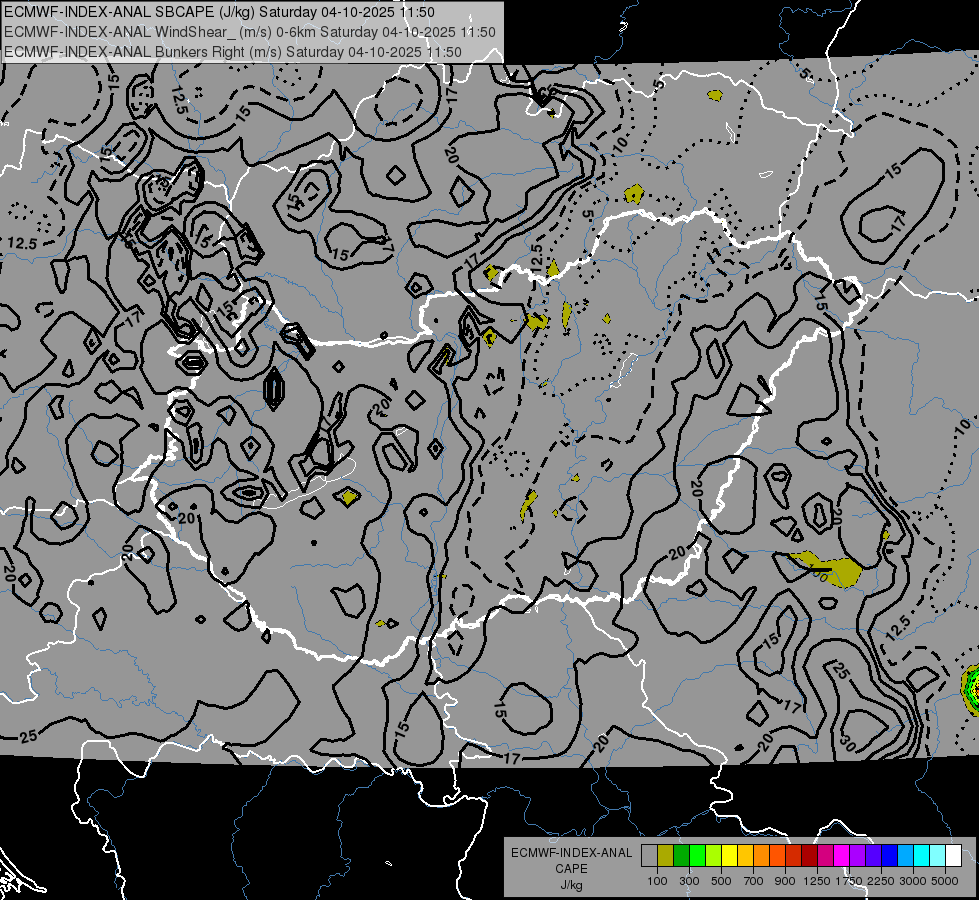Click the 900 legend value label
The height and width of the screenshot is (900, 979).
(785, 881)
